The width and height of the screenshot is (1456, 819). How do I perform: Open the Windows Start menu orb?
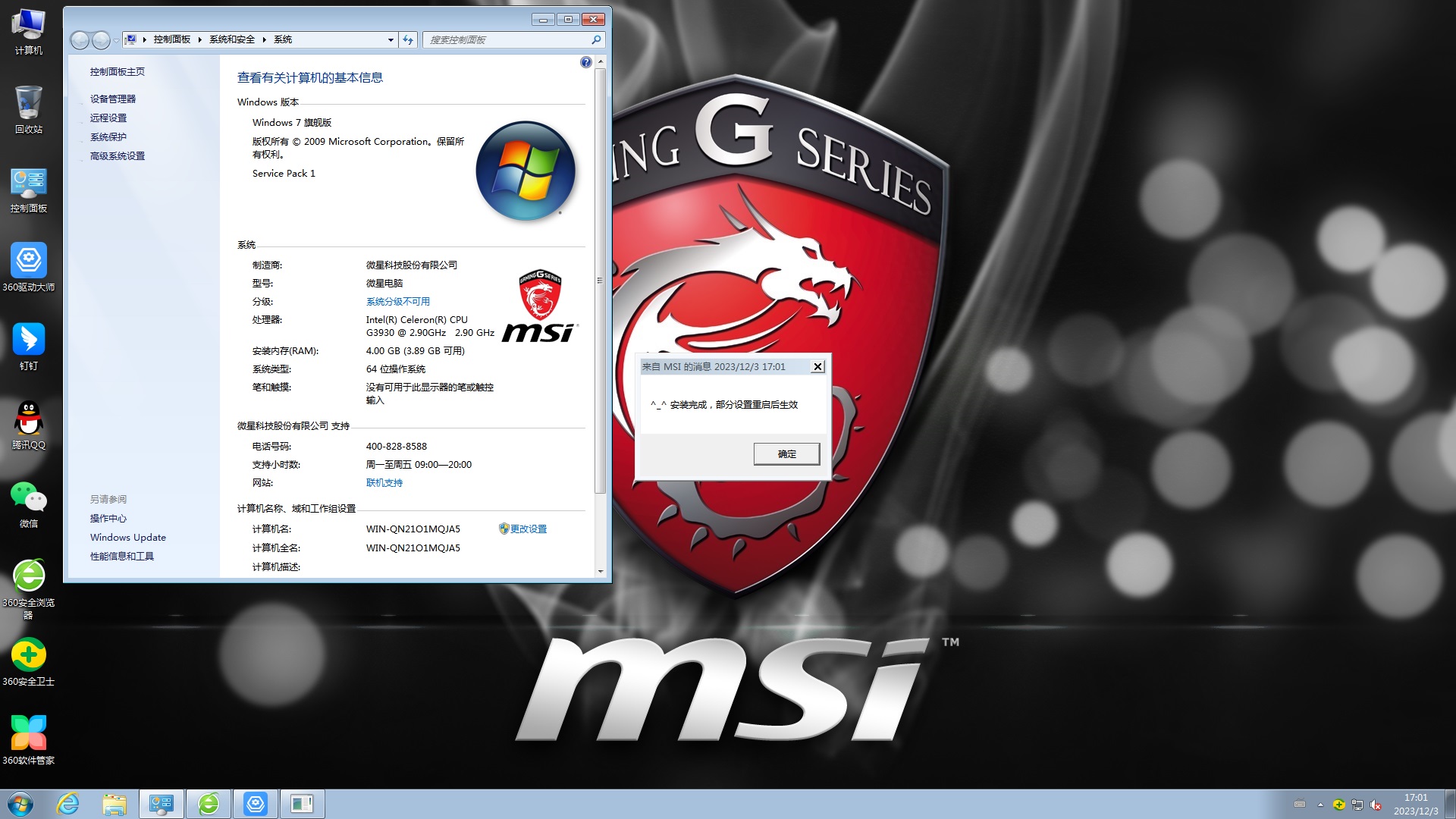coord(20,804)
